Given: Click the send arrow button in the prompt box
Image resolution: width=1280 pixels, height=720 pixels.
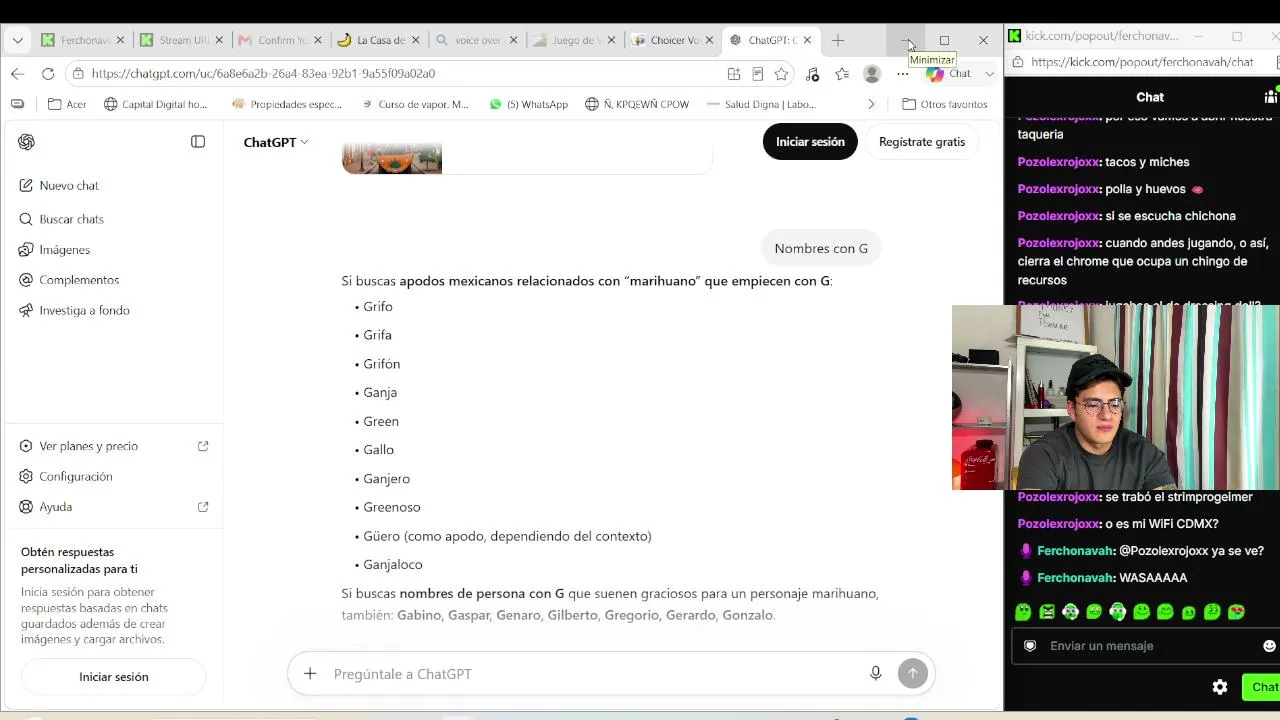Looking at the screenshot, I should [912, 674].
